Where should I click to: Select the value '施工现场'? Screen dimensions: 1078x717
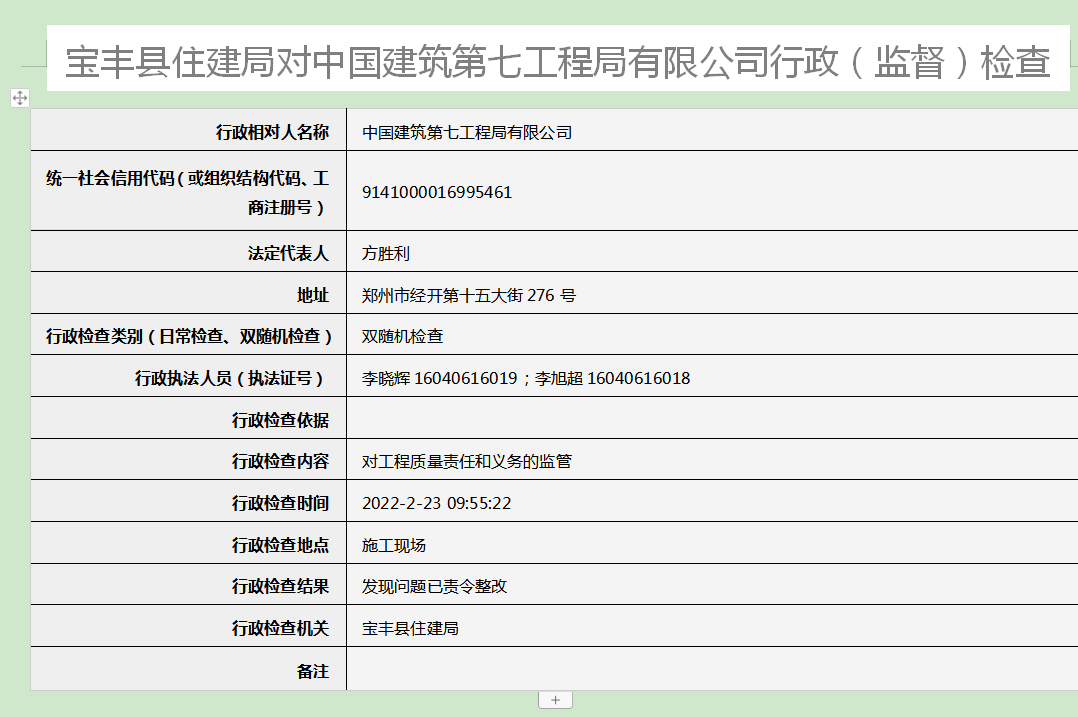click(x=394, y=545)
